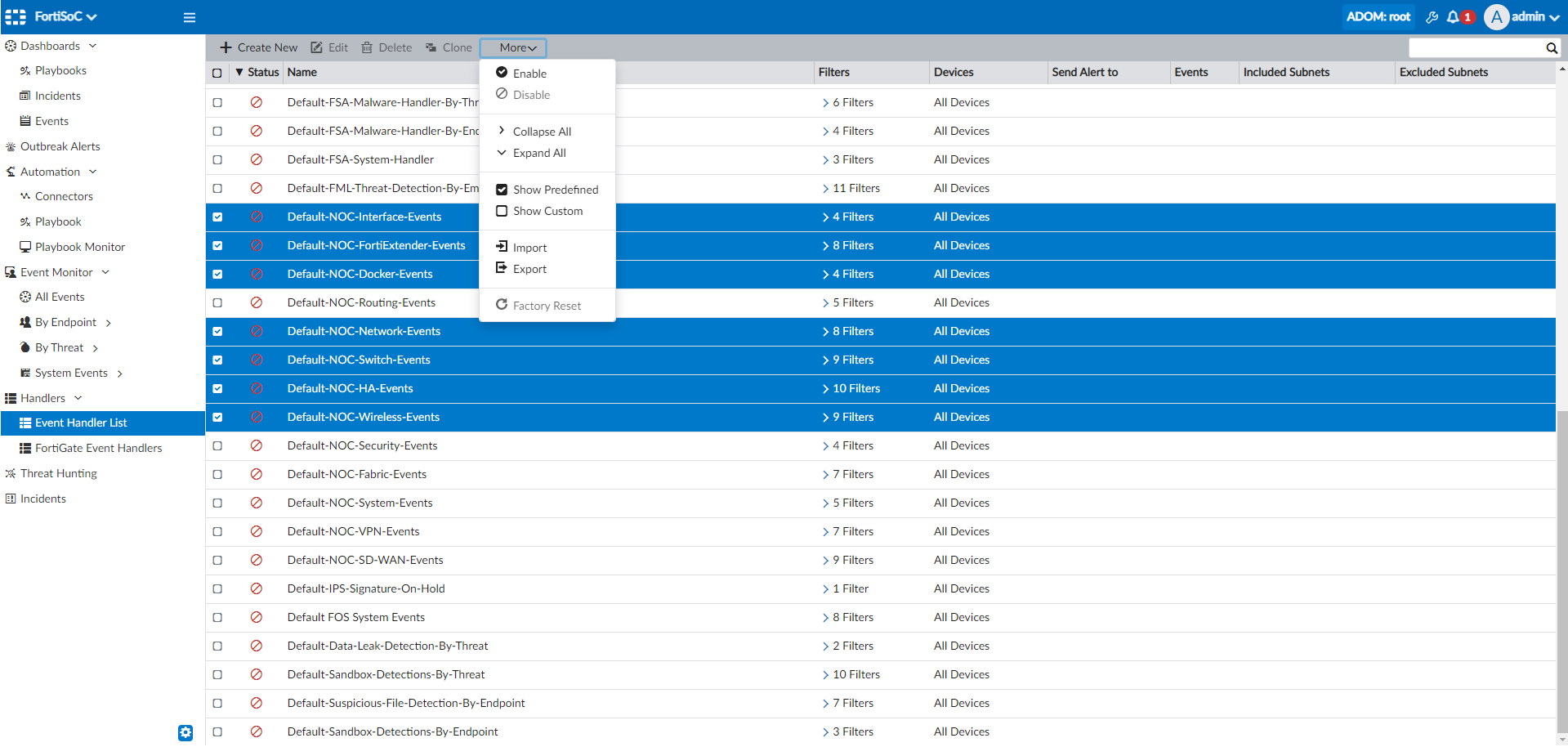The height and width of the screenshot is (747, 1568).
Task: Click the Playbook Monitor icon
Action: (25, 247)
